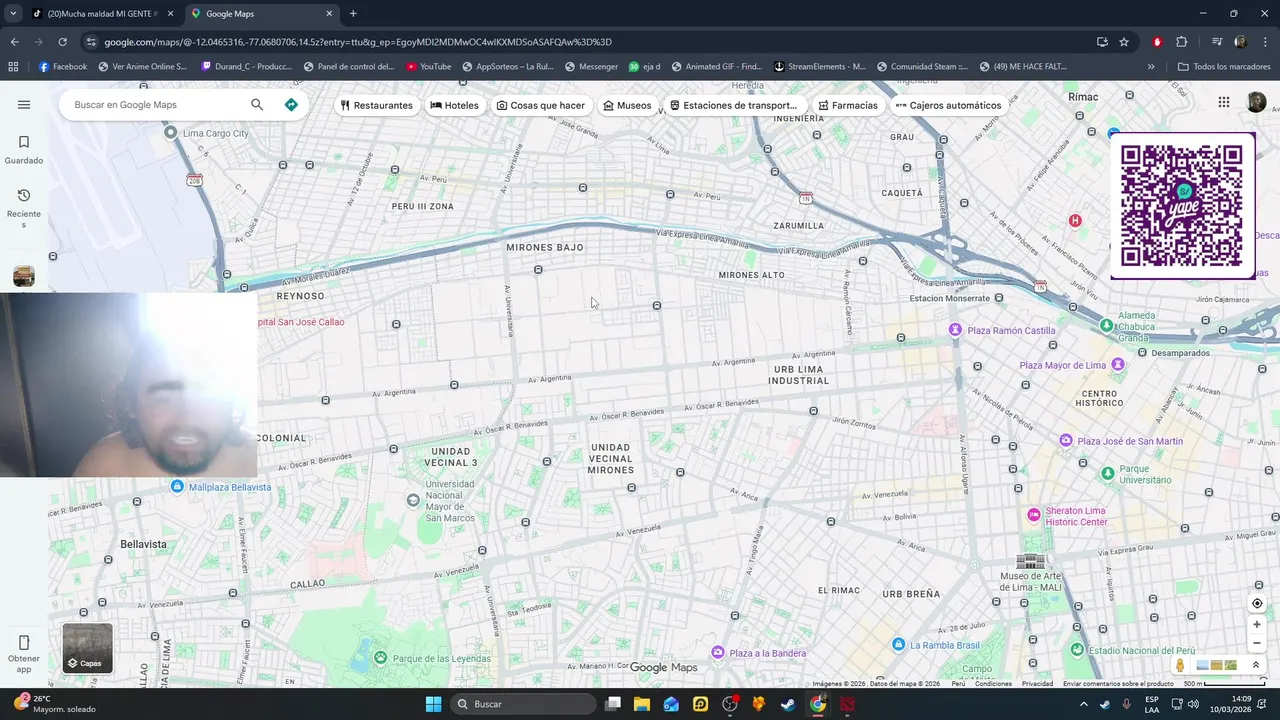Open the Capas layers switcher
This screenshot has height=720, width=1280.
coord(87,648)
